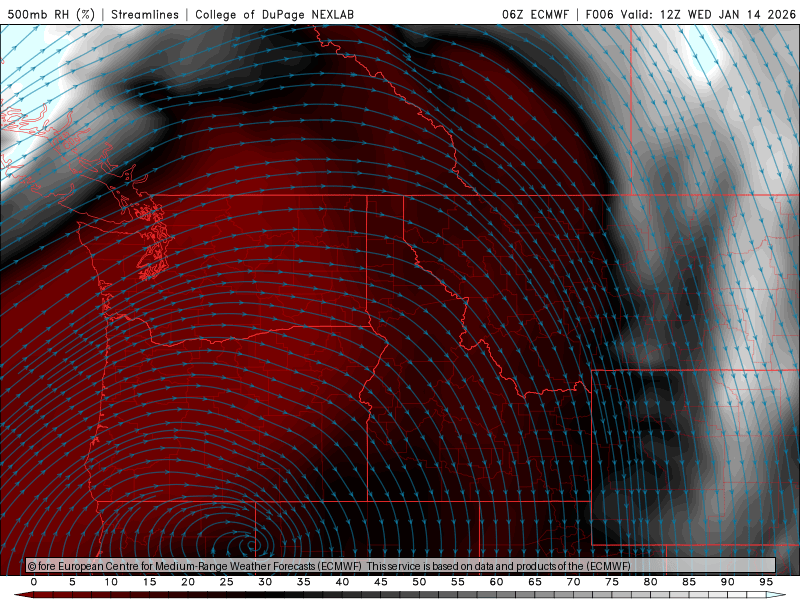Select the "50" humidity scale label
800x600 pixels.
(419, 582)
